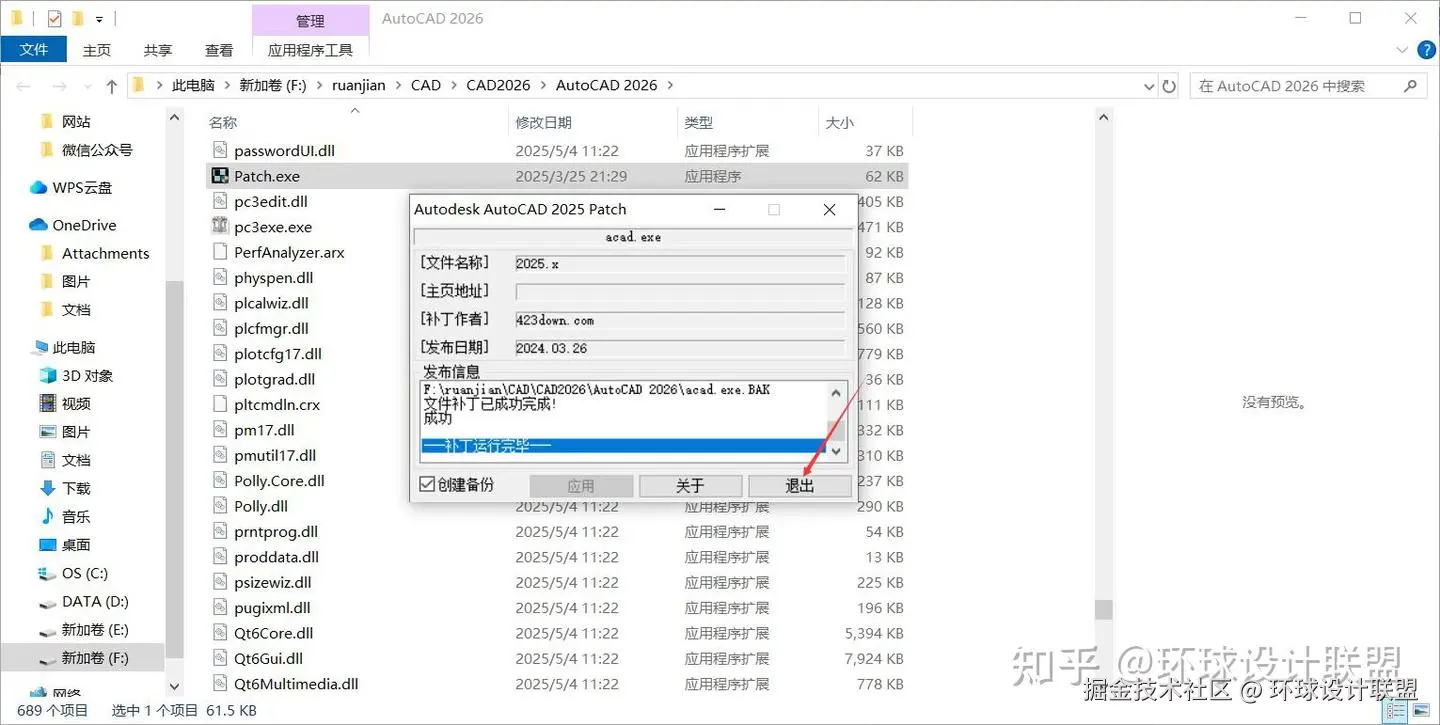Select Patch.exe file icon
Screen dimensions: 1440x725
tap(220, 176)
